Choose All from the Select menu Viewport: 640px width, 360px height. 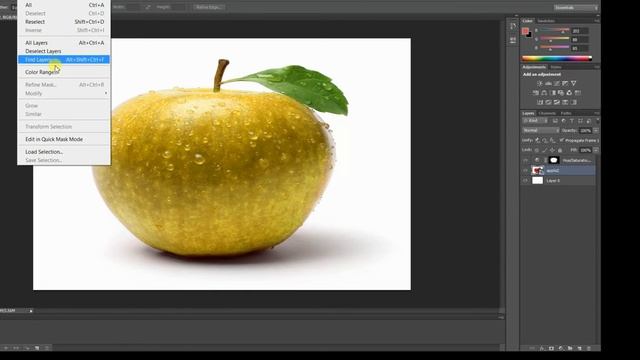[64, 5]
